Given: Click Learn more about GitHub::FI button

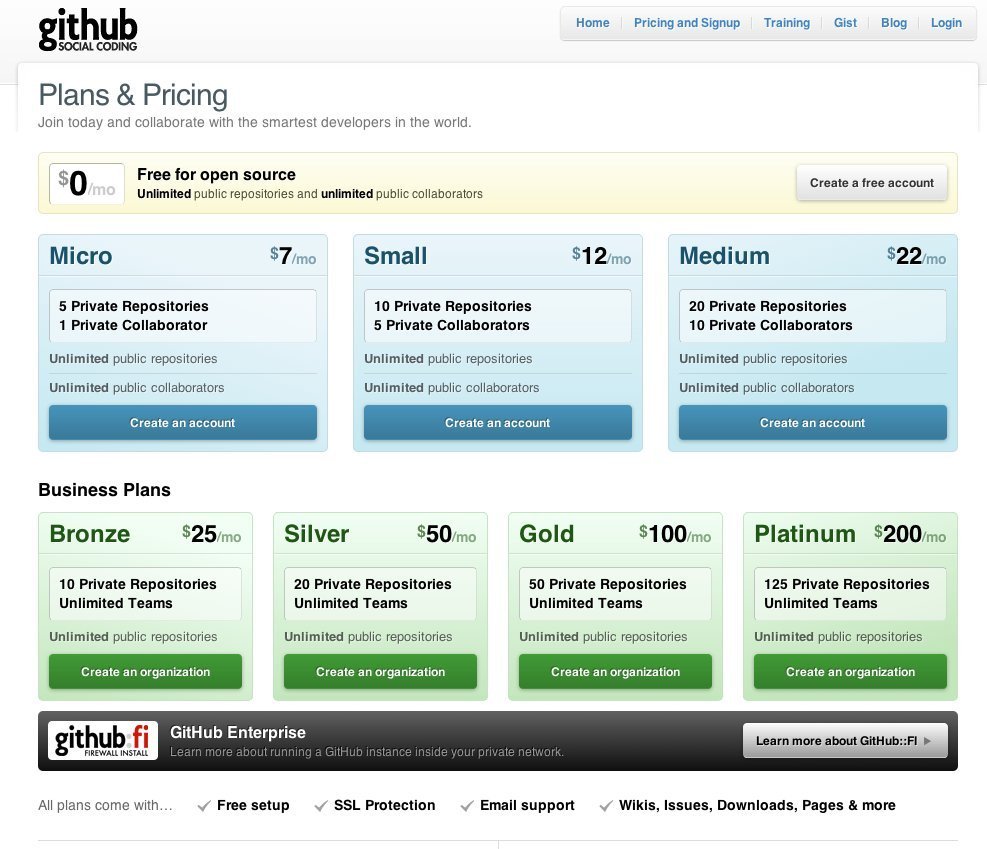Looking at the screenshot, I should point(844,741).
